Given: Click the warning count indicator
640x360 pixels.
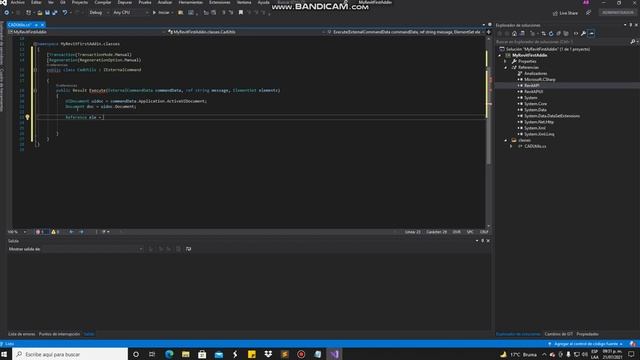Looking at the screenshot, I should click(56, 232).
